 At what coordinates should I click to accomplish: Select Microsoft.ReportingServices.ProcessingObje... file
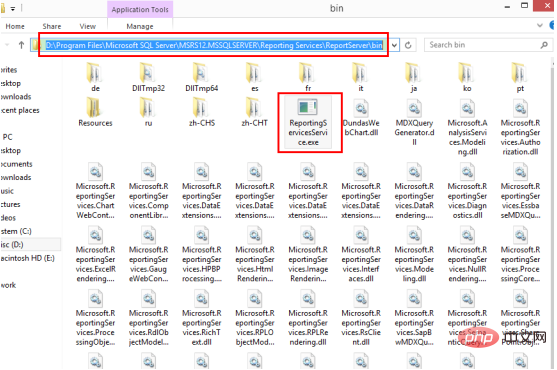click(95, 318)
